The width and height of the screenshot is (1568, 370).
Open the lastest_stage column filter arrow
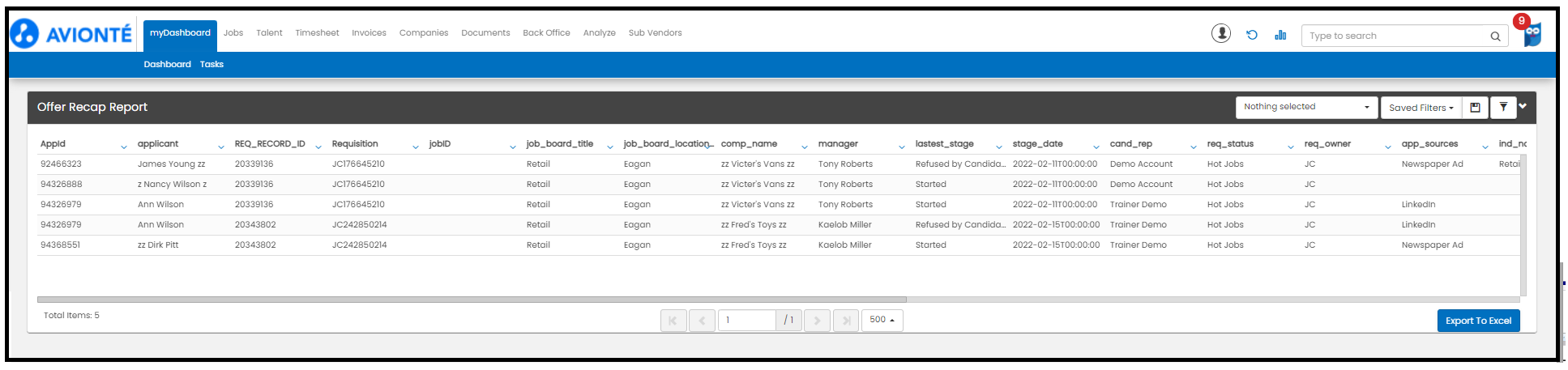(x=999, y=147)
